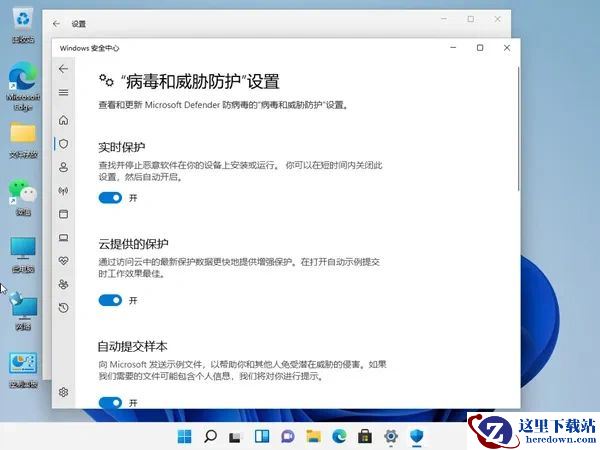Go back with Security Center arrow
The image size is (600, 450).
[64, 69]
